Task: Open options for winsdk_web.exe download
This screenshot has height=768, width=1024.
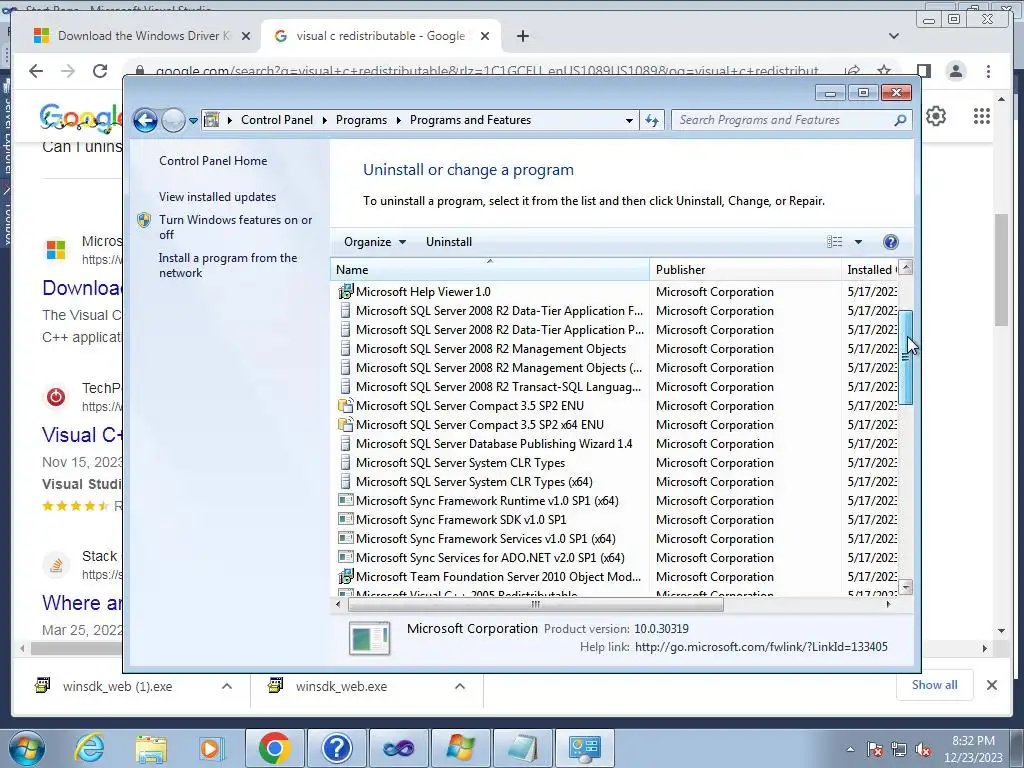Action: point(460,686)
